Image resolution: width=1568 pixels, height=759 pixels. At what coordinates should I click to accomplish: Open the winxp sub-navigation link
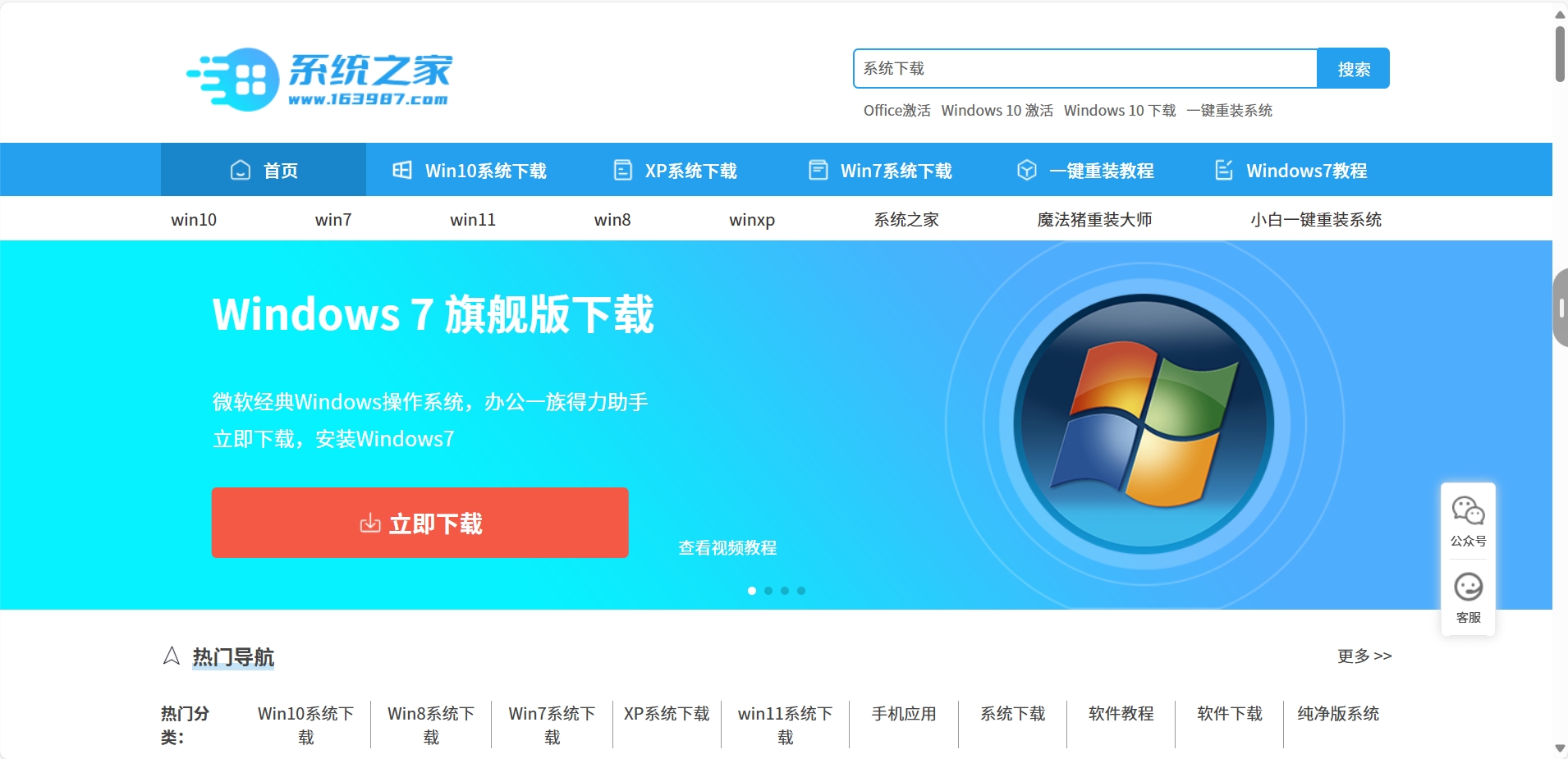752,219
